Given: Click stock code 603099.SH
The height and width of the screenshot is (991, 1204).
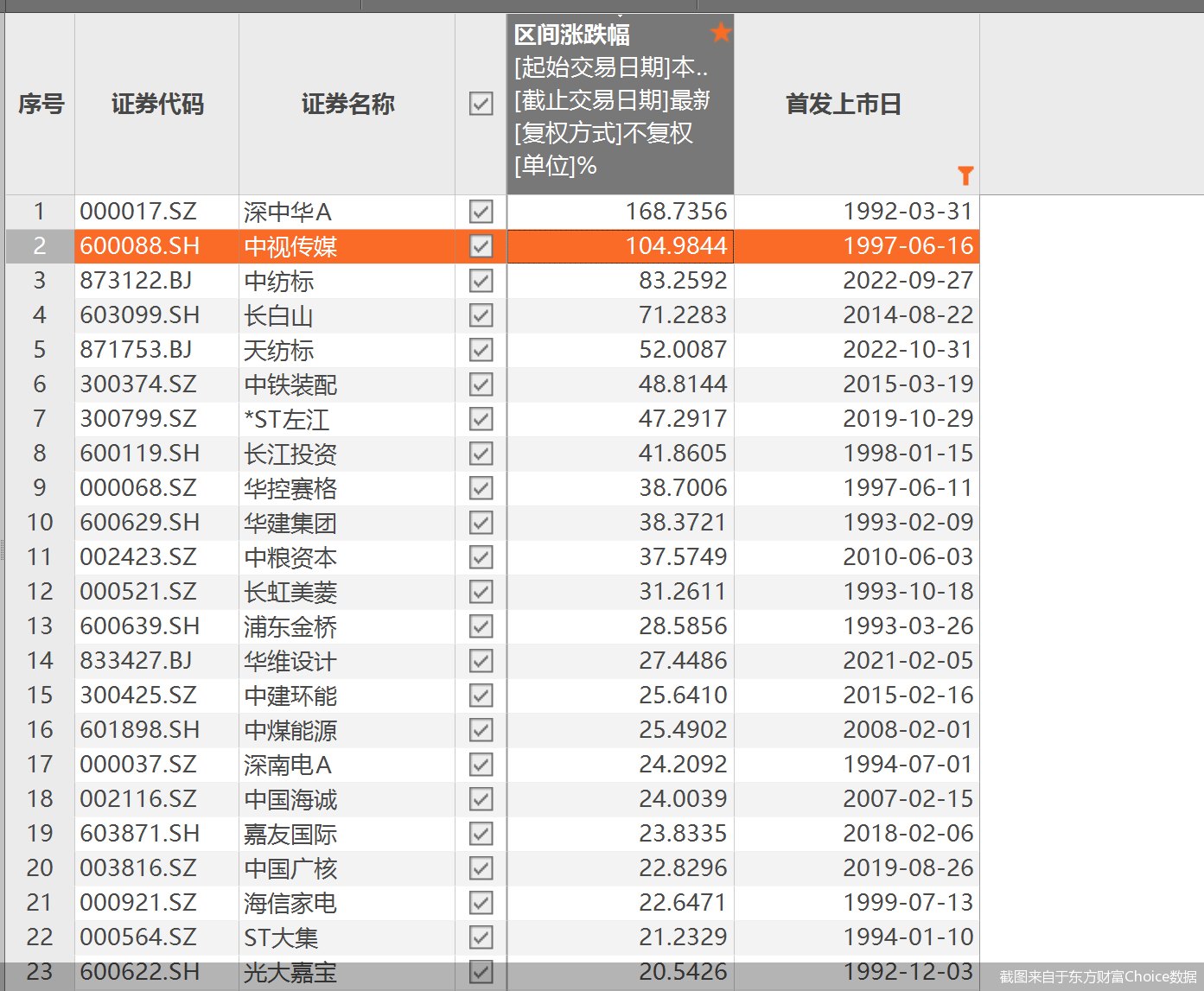Looking at the screenshot, I should (140, 315).
